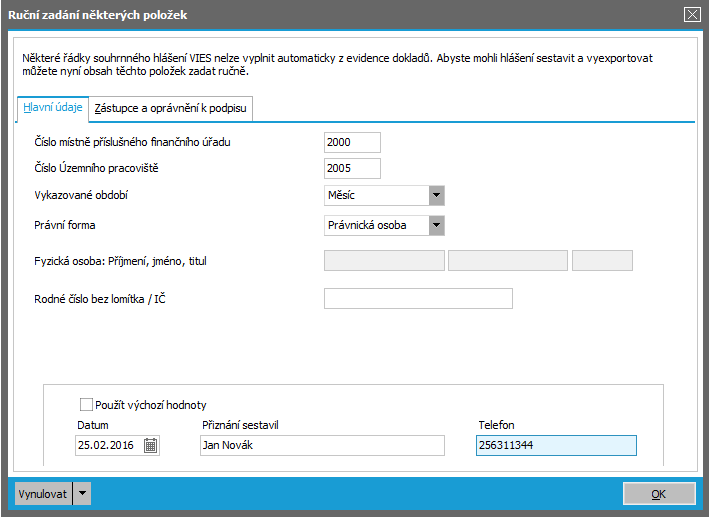Expand the arrow beside Vynulovat button
Viewport: 709px width, 517px height.
(x=82, y=493)
